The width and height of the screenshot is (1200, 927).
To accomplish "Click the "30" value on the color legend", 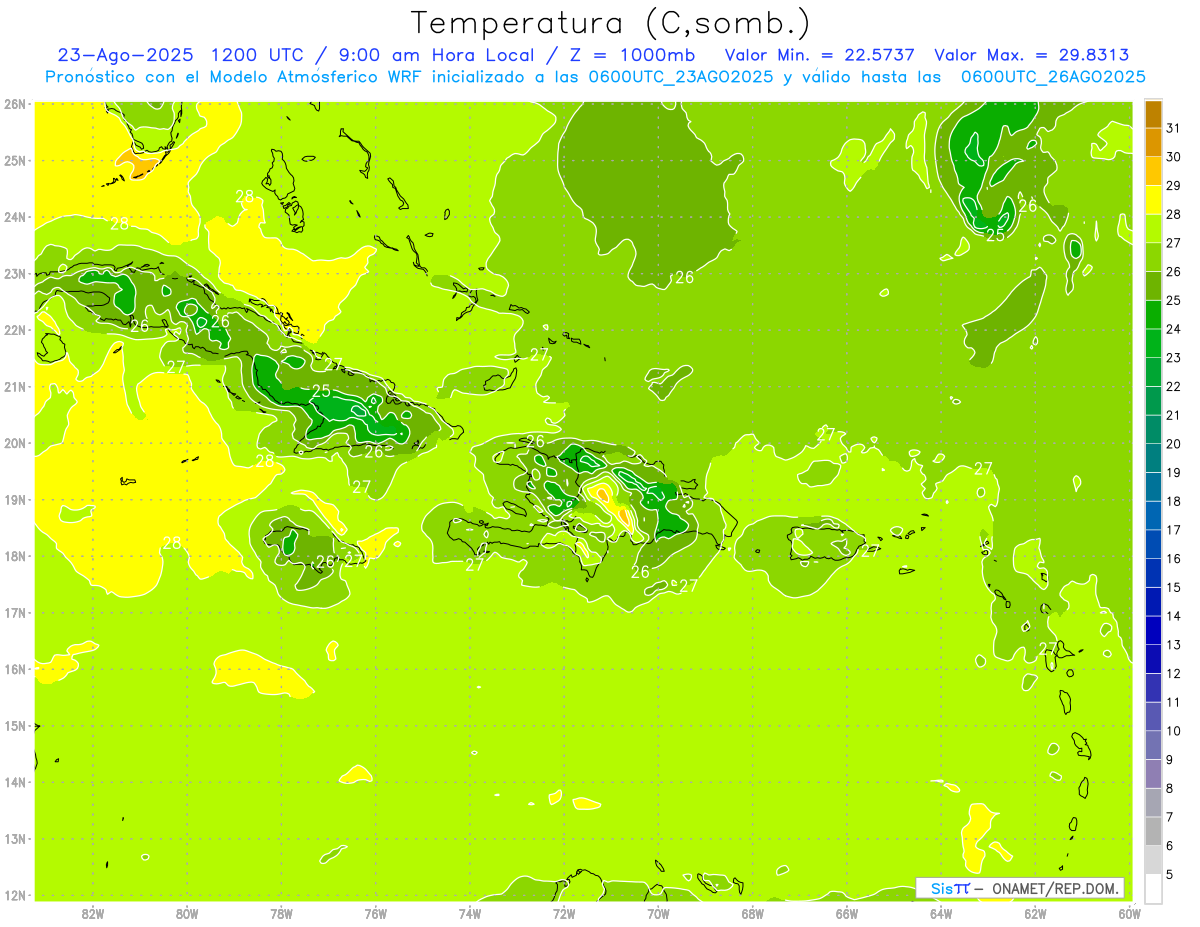I will 1173,157.
